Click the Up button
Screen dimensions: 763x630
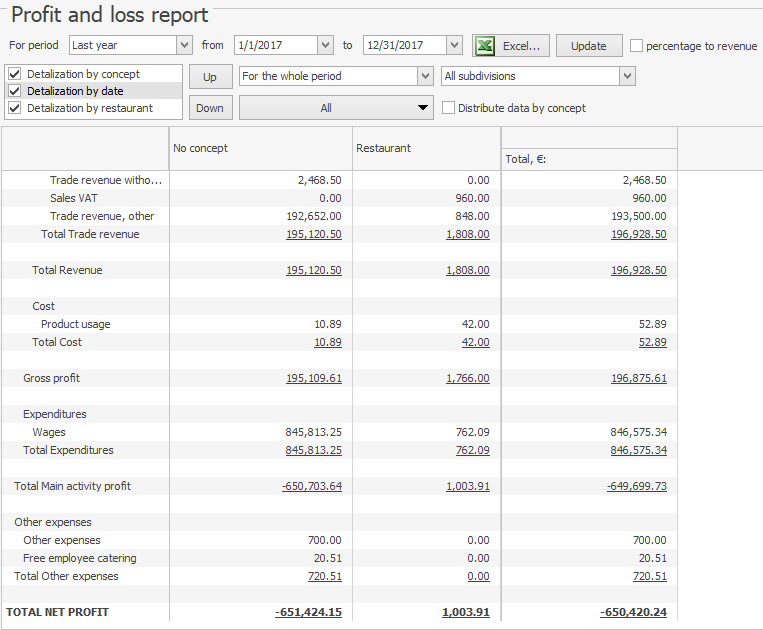pyautogui.click(x=210, y=77)
